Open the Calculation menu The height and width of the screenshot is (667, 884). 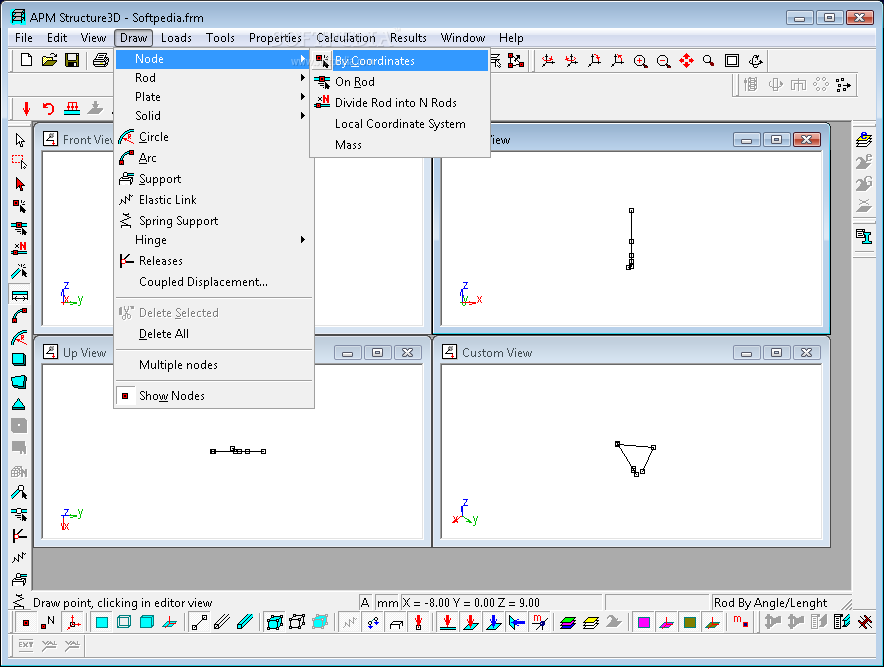point(346,38)
